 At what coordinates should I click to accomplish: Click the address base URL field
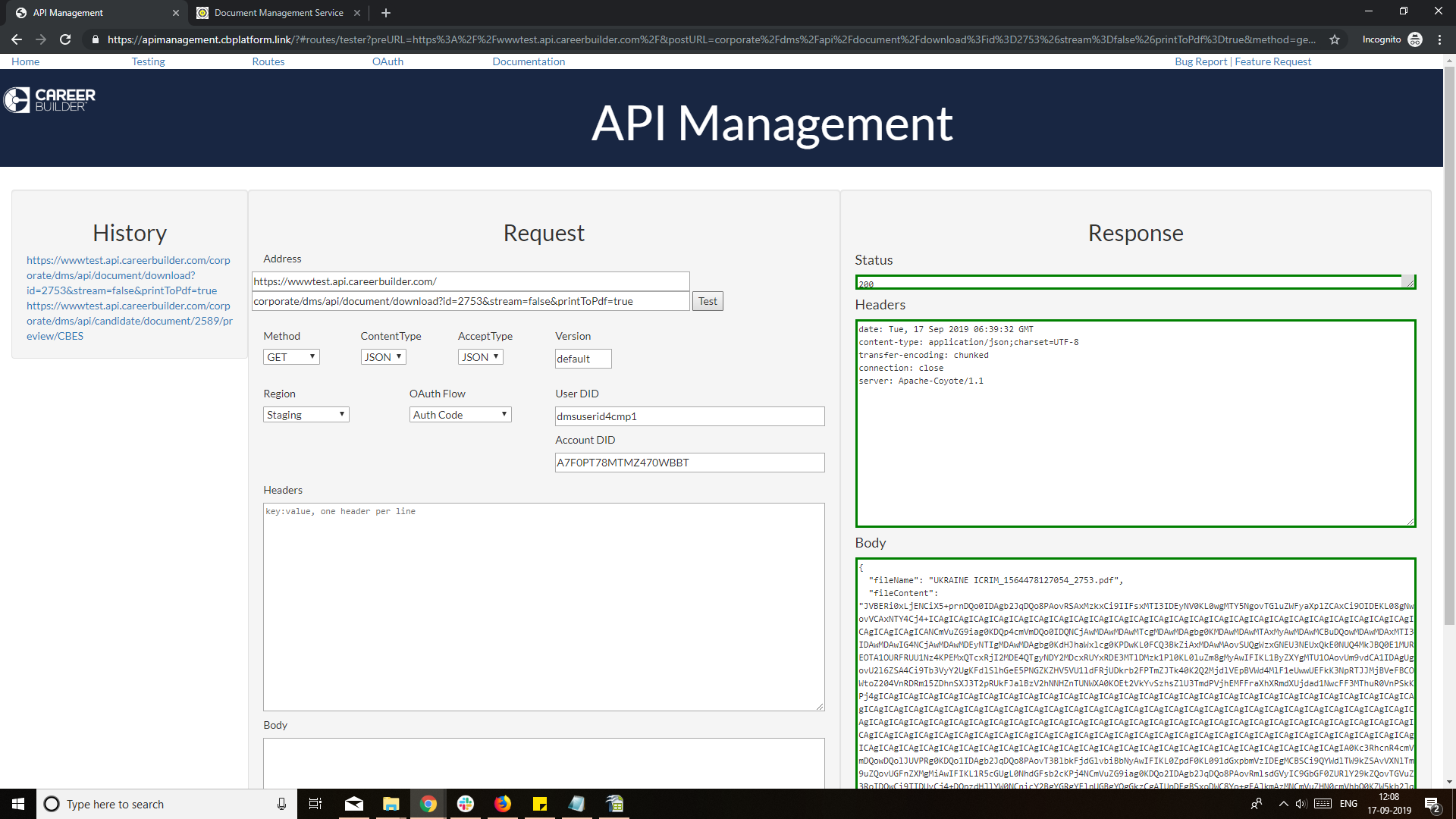(x=470, y=281)
